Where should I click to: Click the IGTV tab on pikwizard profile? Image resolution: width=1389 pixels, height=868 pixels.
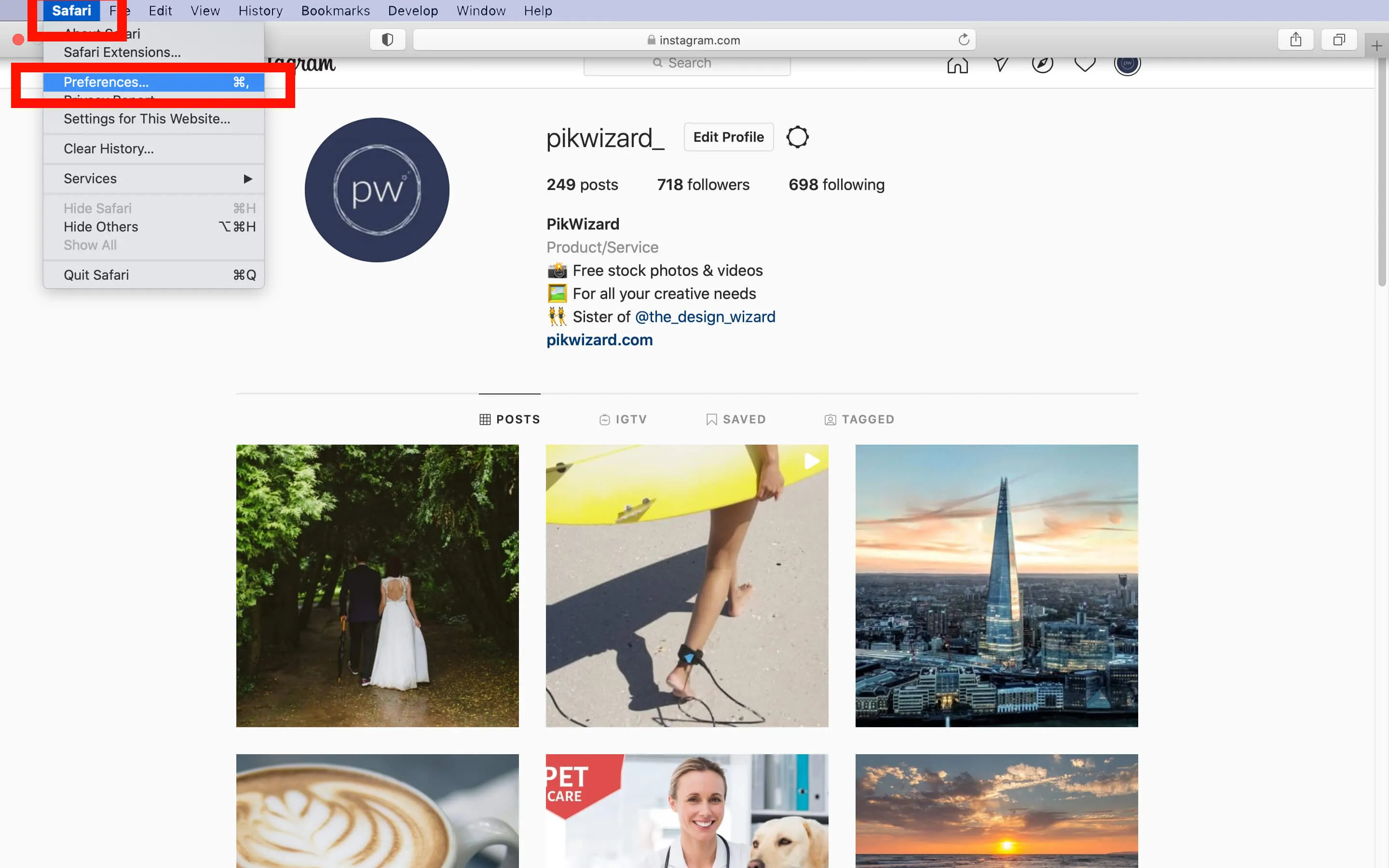622,418
